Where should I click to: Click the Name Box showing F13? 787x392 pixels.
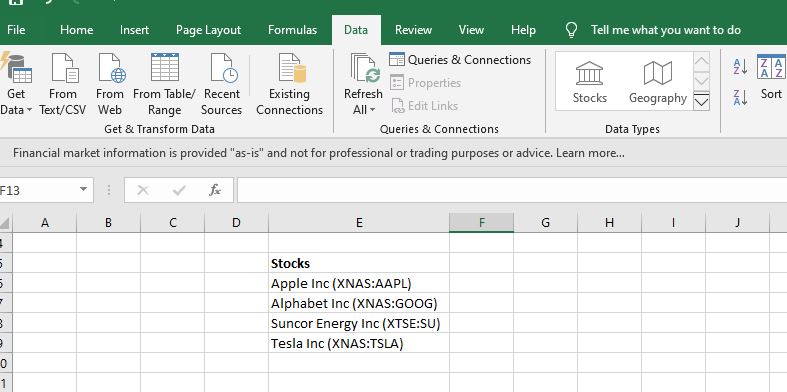click(x=38, y=190)
